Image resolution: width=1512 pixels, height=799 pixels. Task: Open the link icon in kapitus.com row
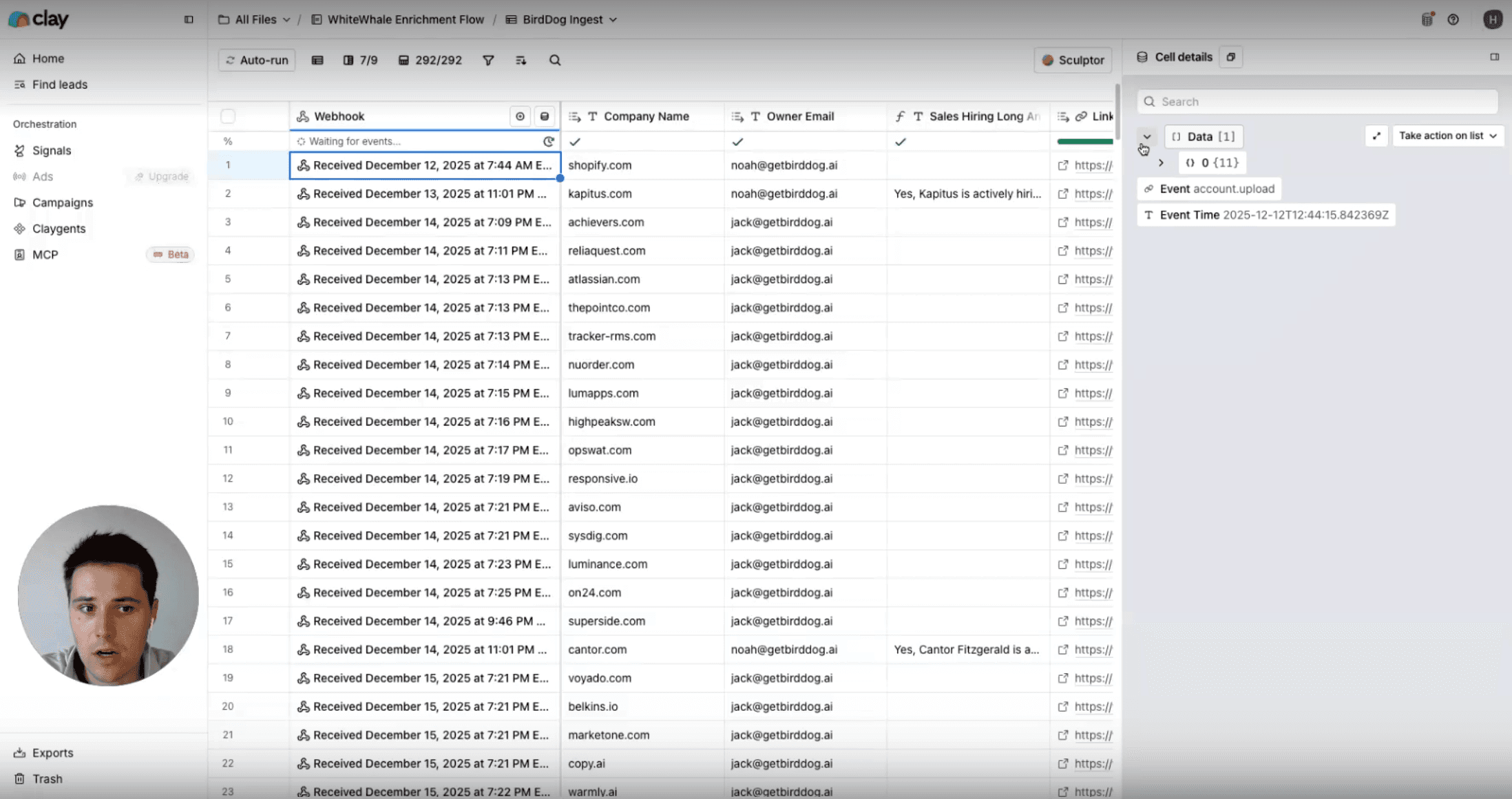[x=1063, y=194]
